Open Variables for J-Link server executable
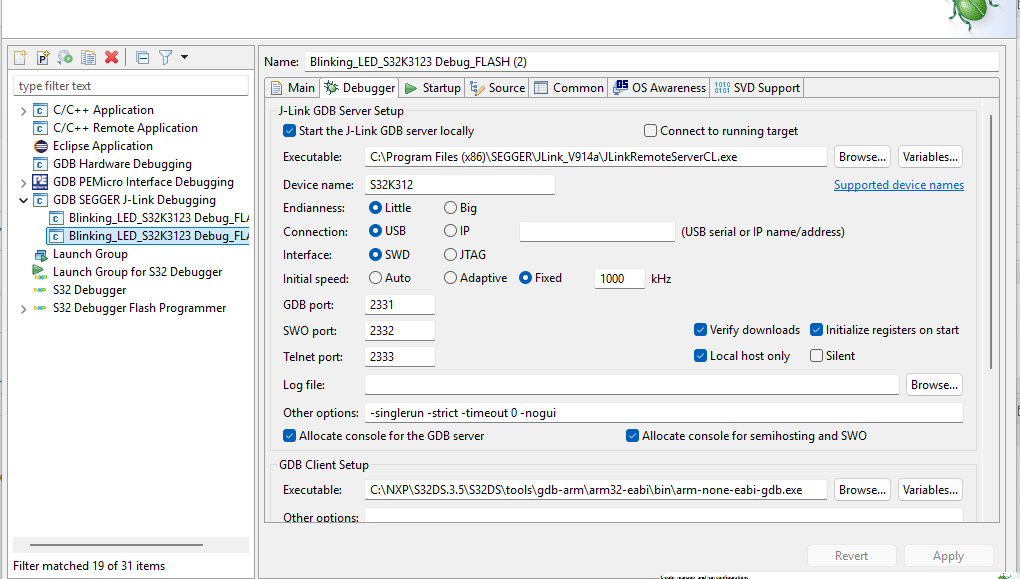 point(930,157)
